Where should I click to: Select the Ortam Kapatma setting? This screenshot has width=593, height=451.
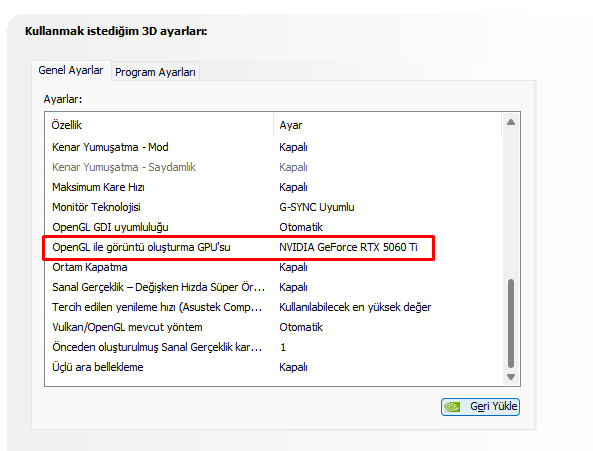(x=274, y=267)
